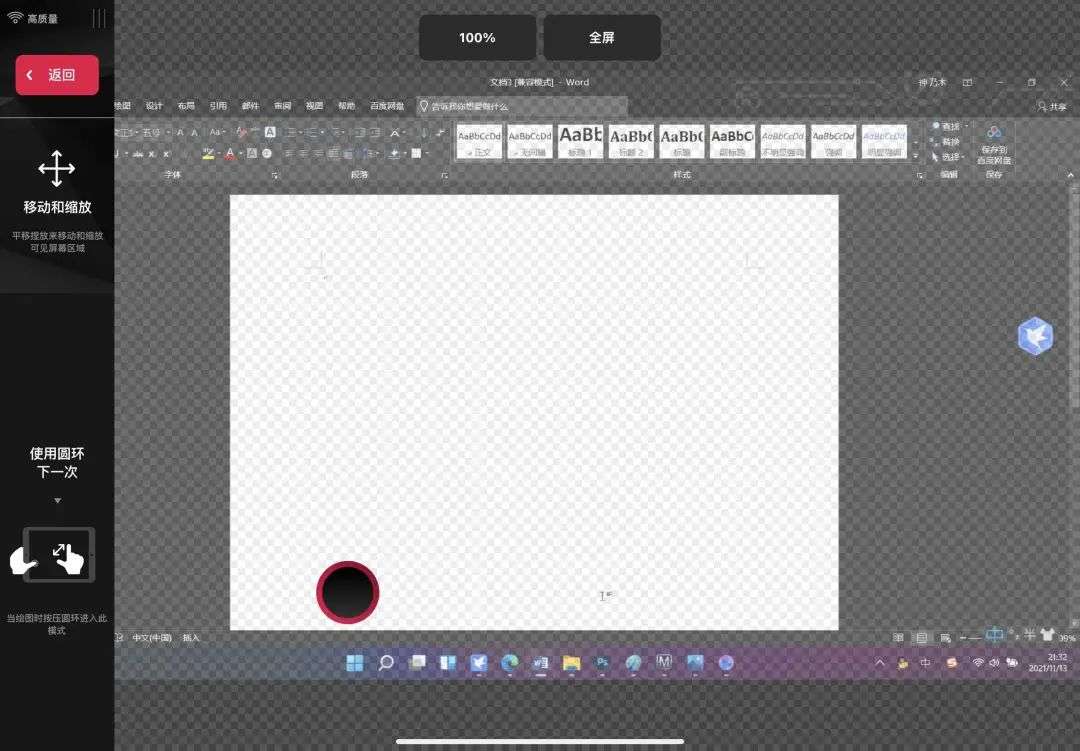Open Photoshop from the taskbar
1080x751 pixels.
point(603,663)
